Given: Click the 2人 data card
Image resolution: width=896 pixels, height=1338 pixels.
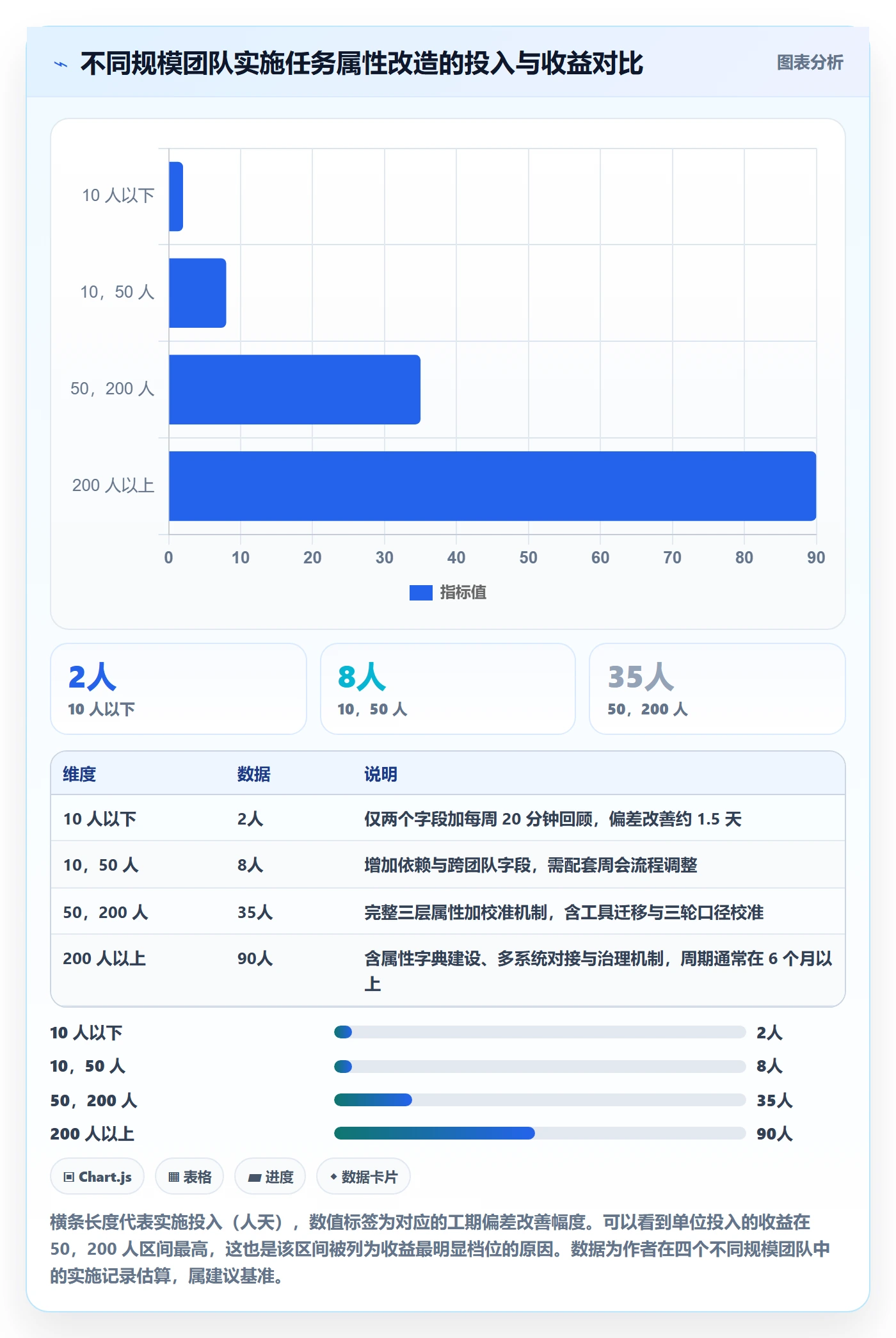Looking at the screenshot, I should (x=179, y=689).
